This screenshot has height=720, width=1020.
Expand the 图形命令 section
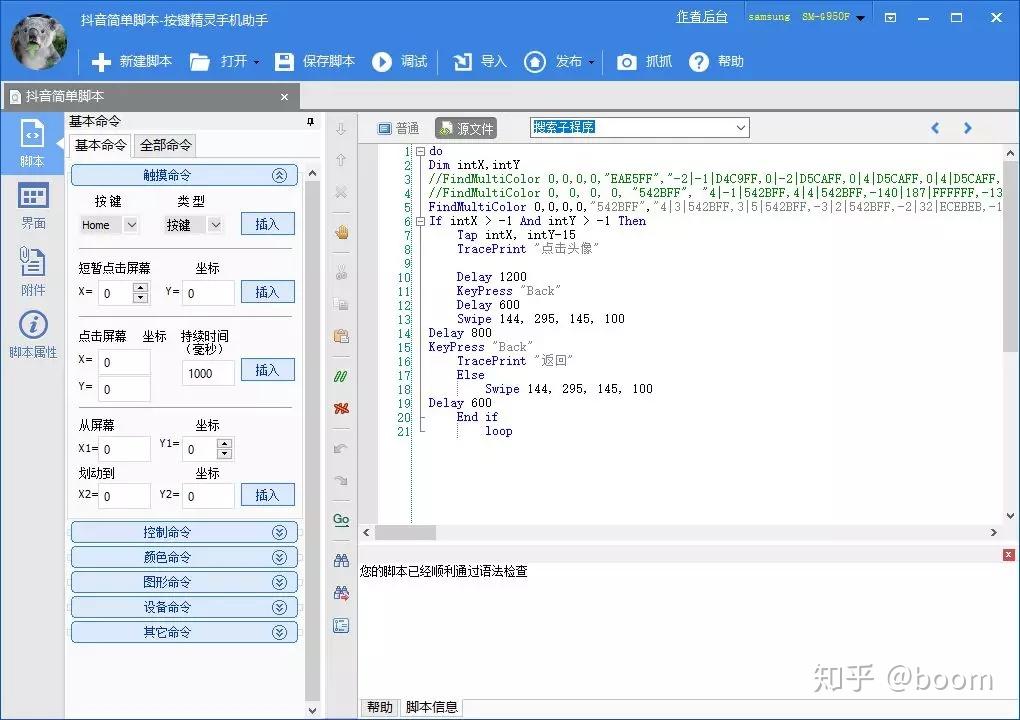280,582
